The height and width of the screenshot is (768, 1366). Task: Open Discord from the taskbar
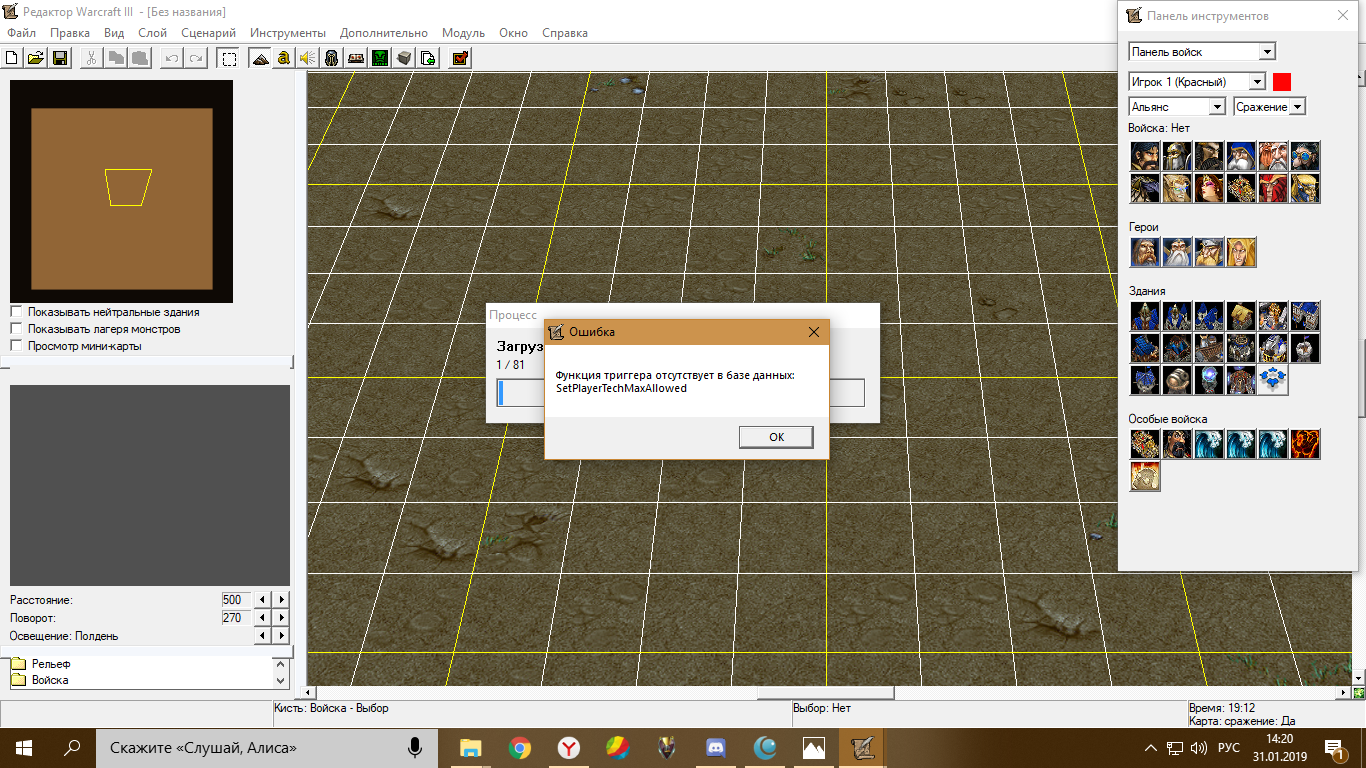point(715,747)
